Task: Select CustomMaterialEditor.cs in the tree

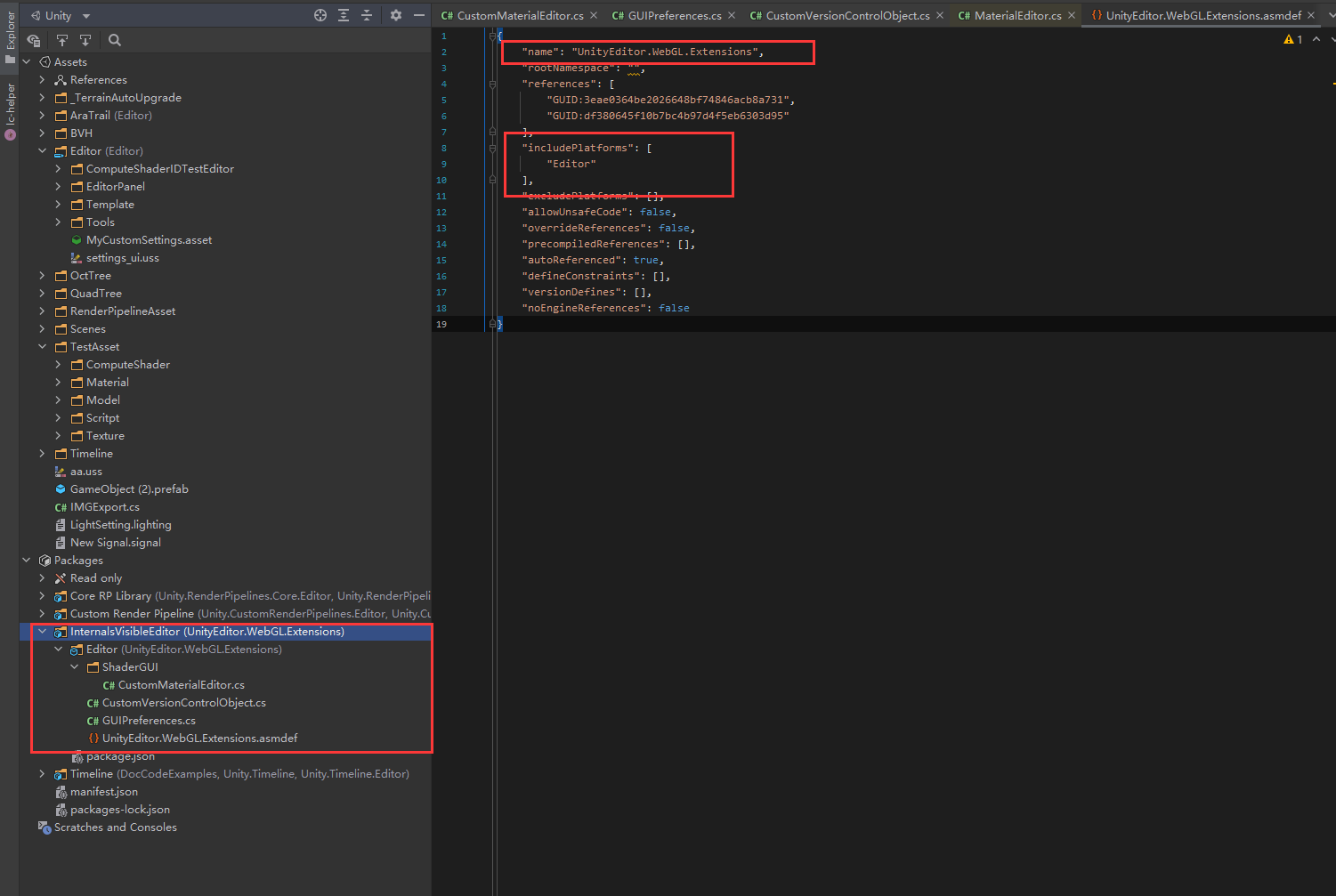Action: (182, 685)
